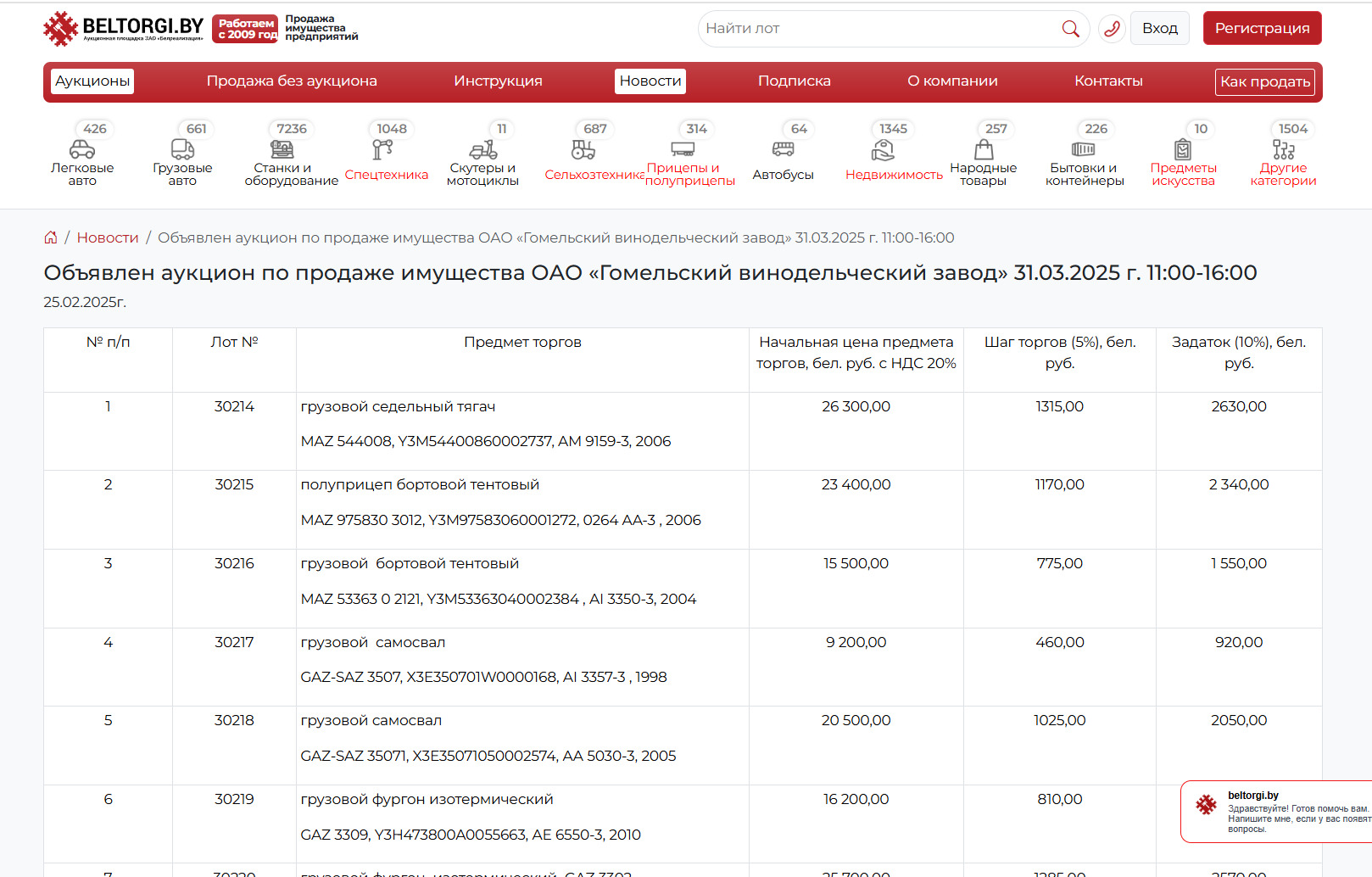
Task: Open the Спецтехника crane icon
Action: tap(382, 149)
